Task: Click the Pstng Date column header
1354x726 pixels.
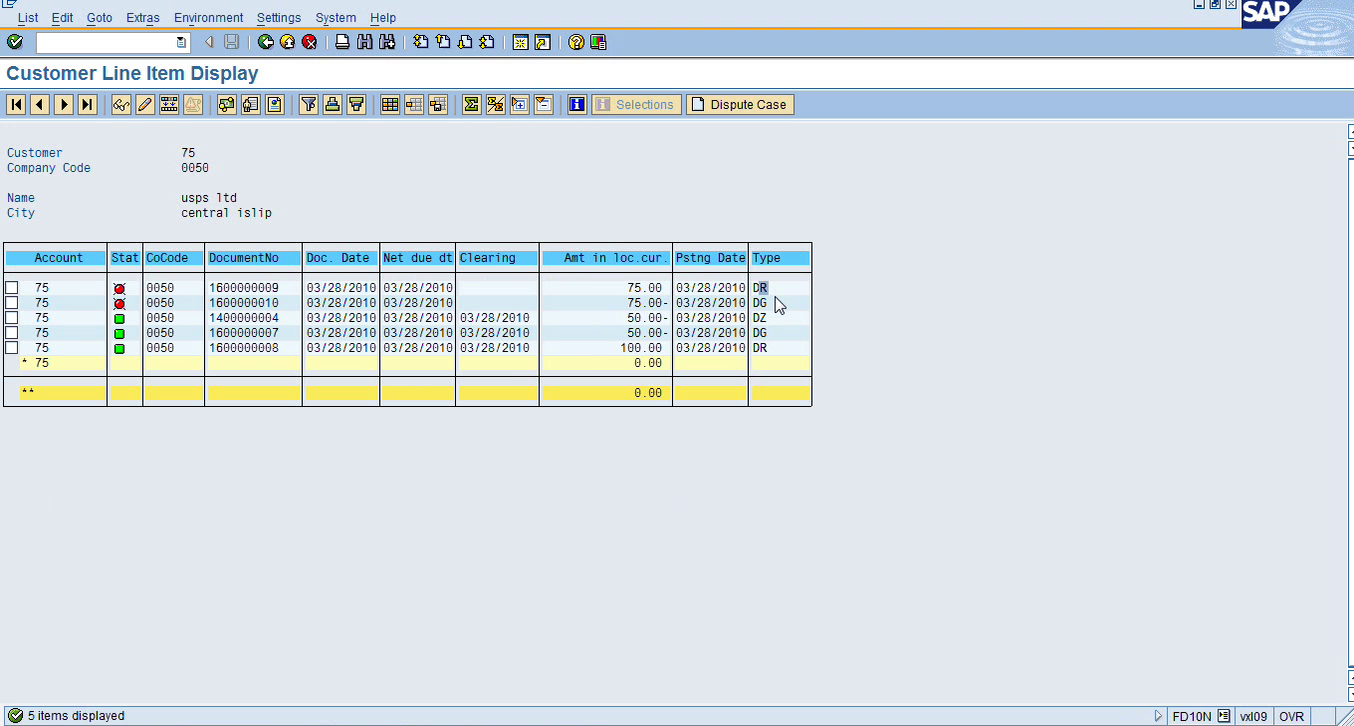Action: [x=710, y=258]
